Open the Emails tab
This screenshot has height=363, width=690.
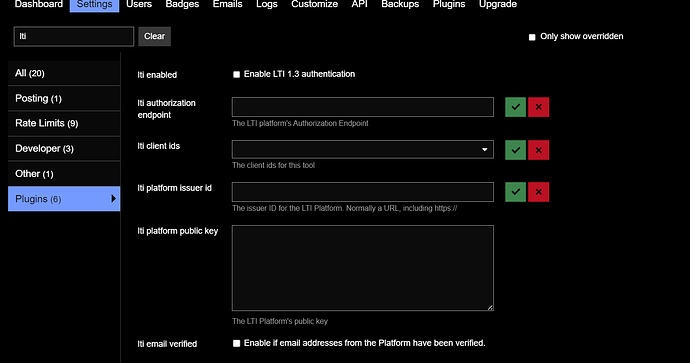pos(228,4)
